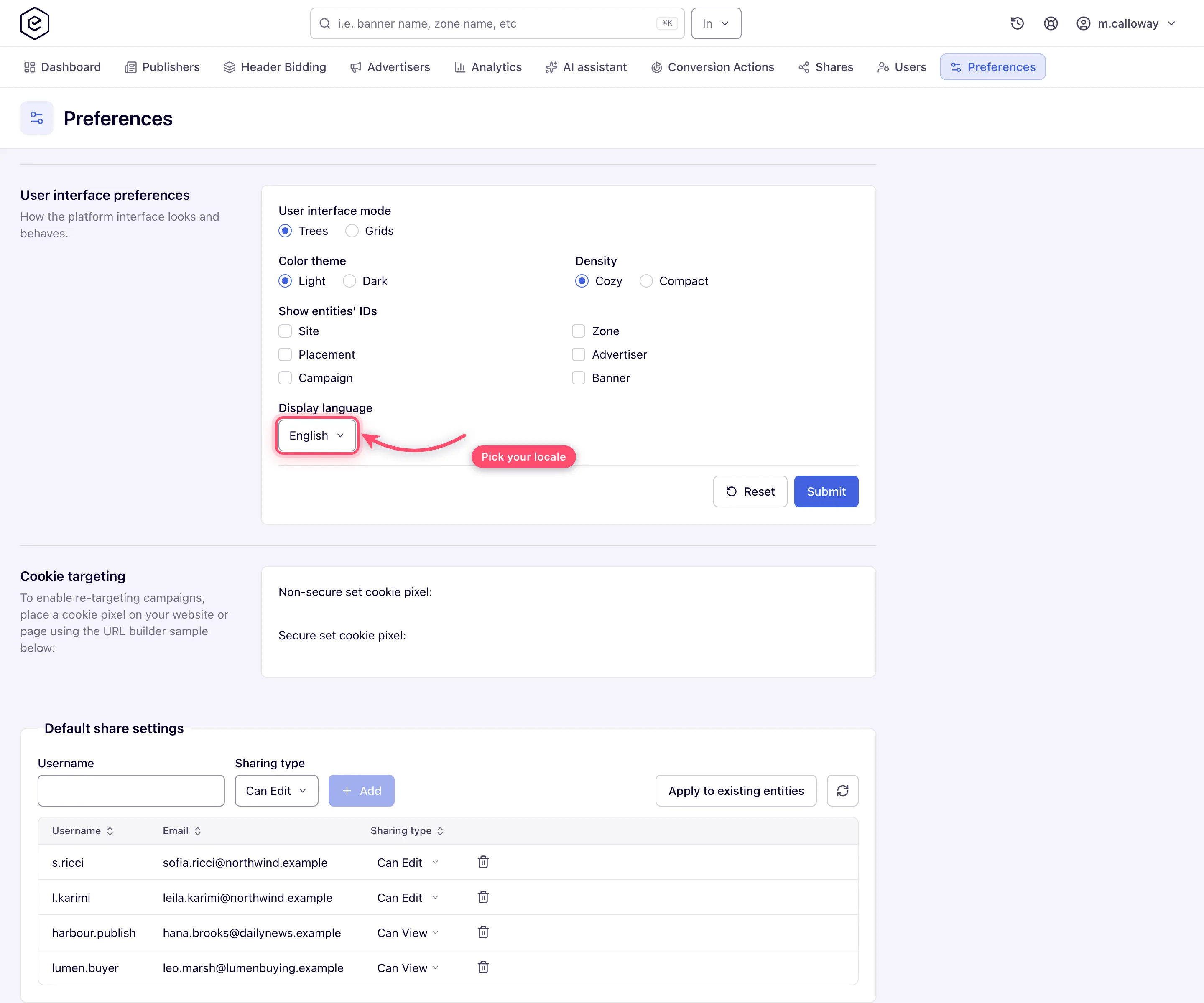Click the Preferences sliders icon in page header
Screen dimensions: 1204x1003
[37, 118]
